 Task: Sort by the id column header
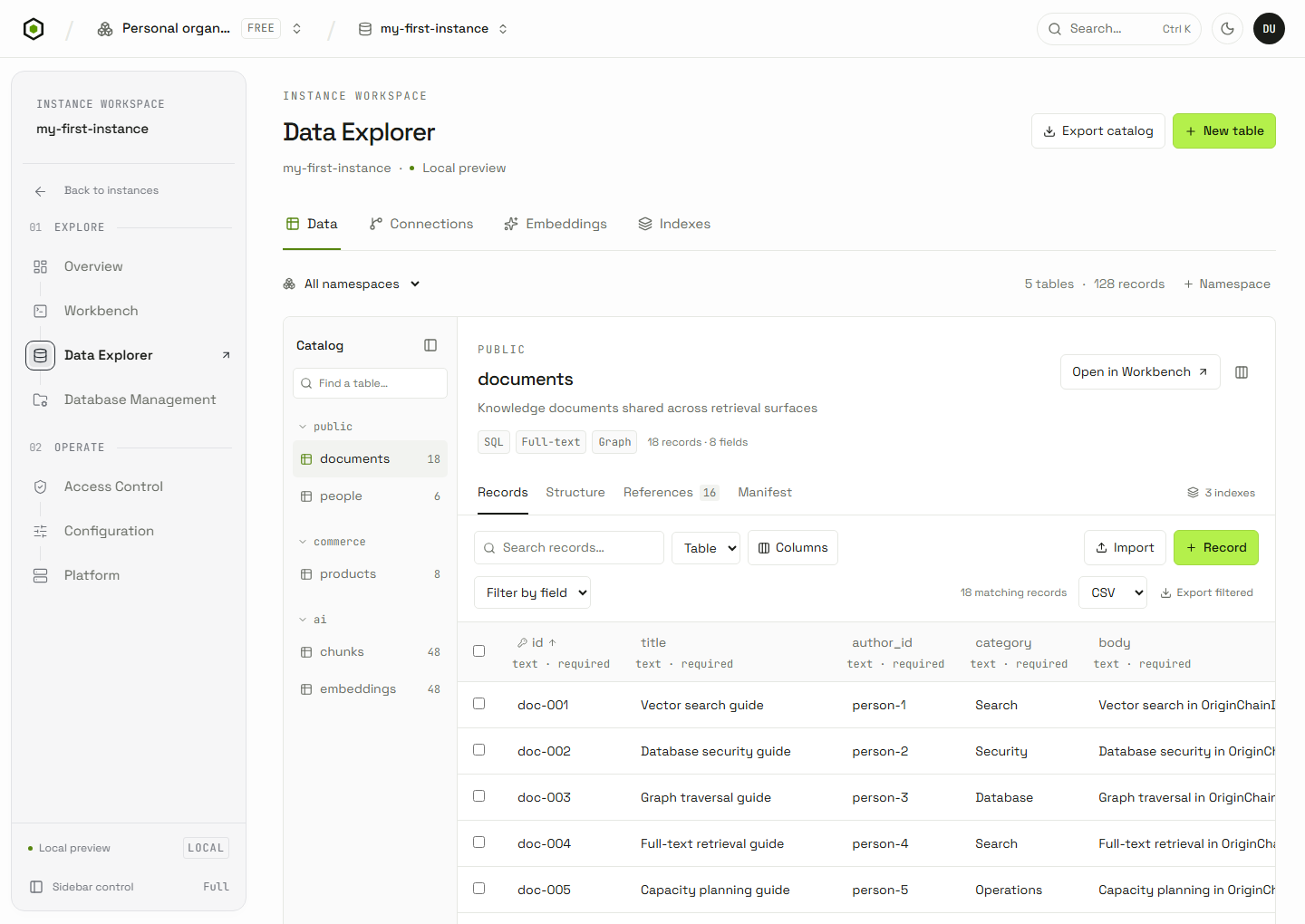(x=537, y=642)
